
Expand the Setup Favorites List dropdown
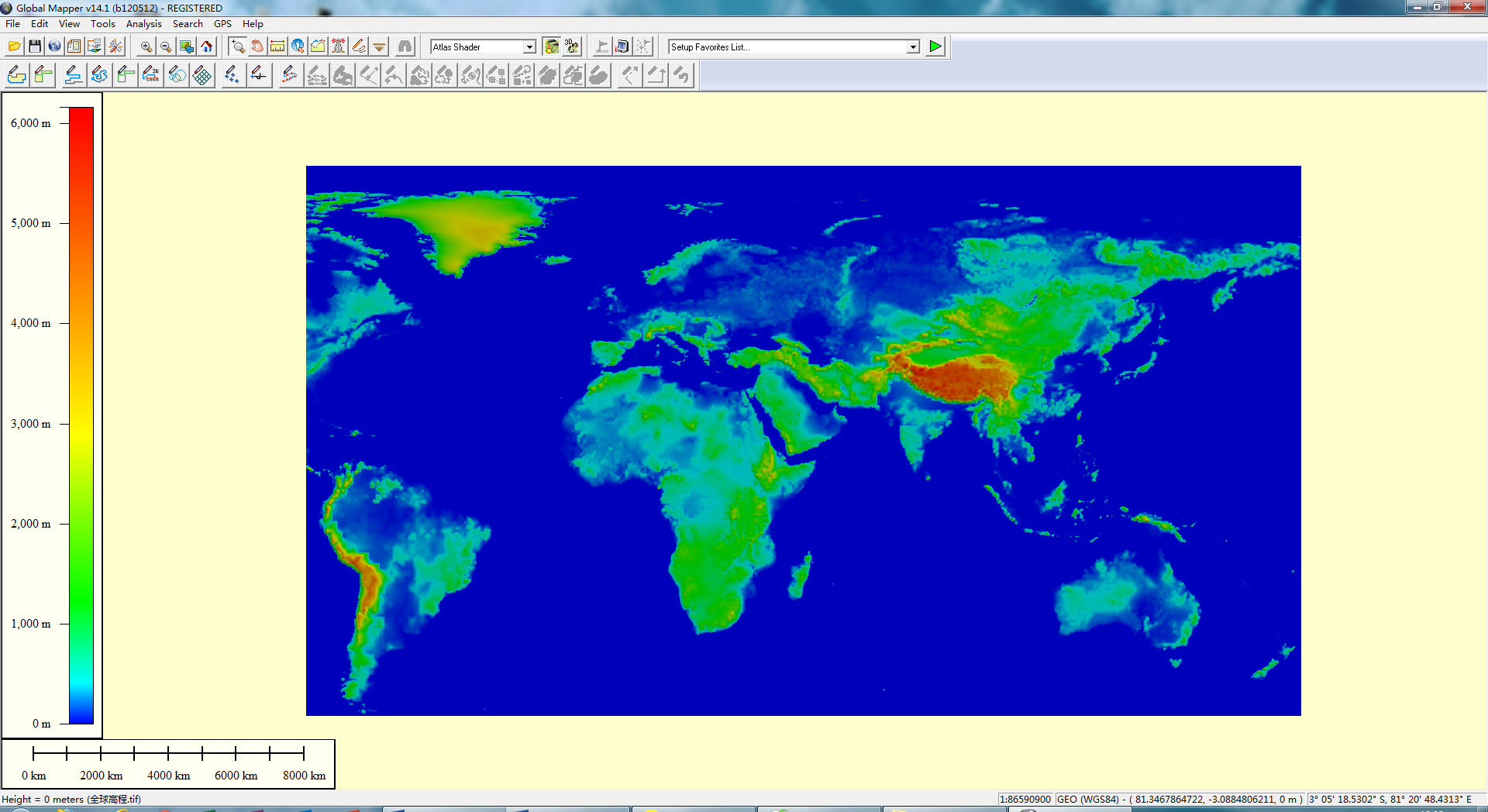click(x=913, y=47)
